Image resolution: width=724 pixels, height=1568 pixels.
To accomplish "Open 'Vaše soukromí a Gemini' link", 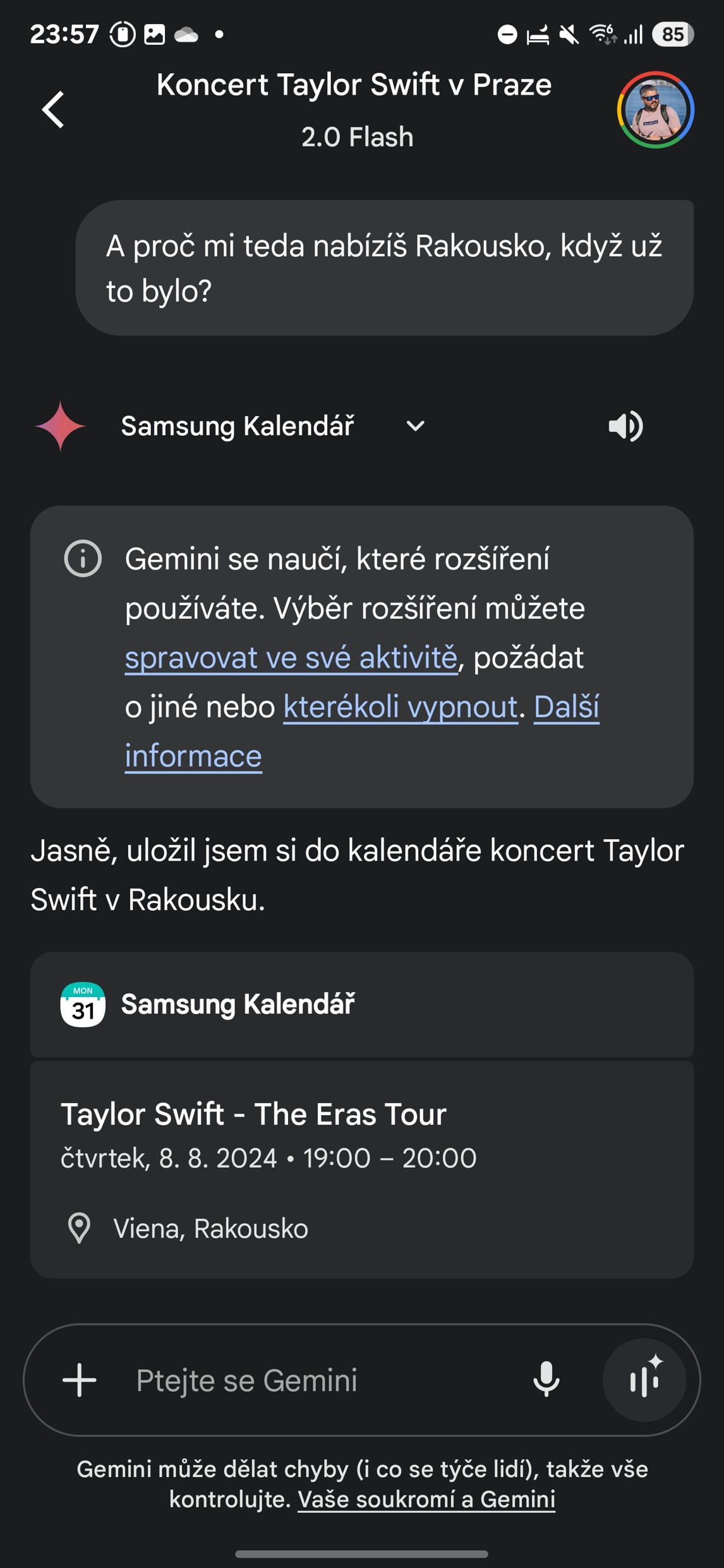I will point(426,1499).
